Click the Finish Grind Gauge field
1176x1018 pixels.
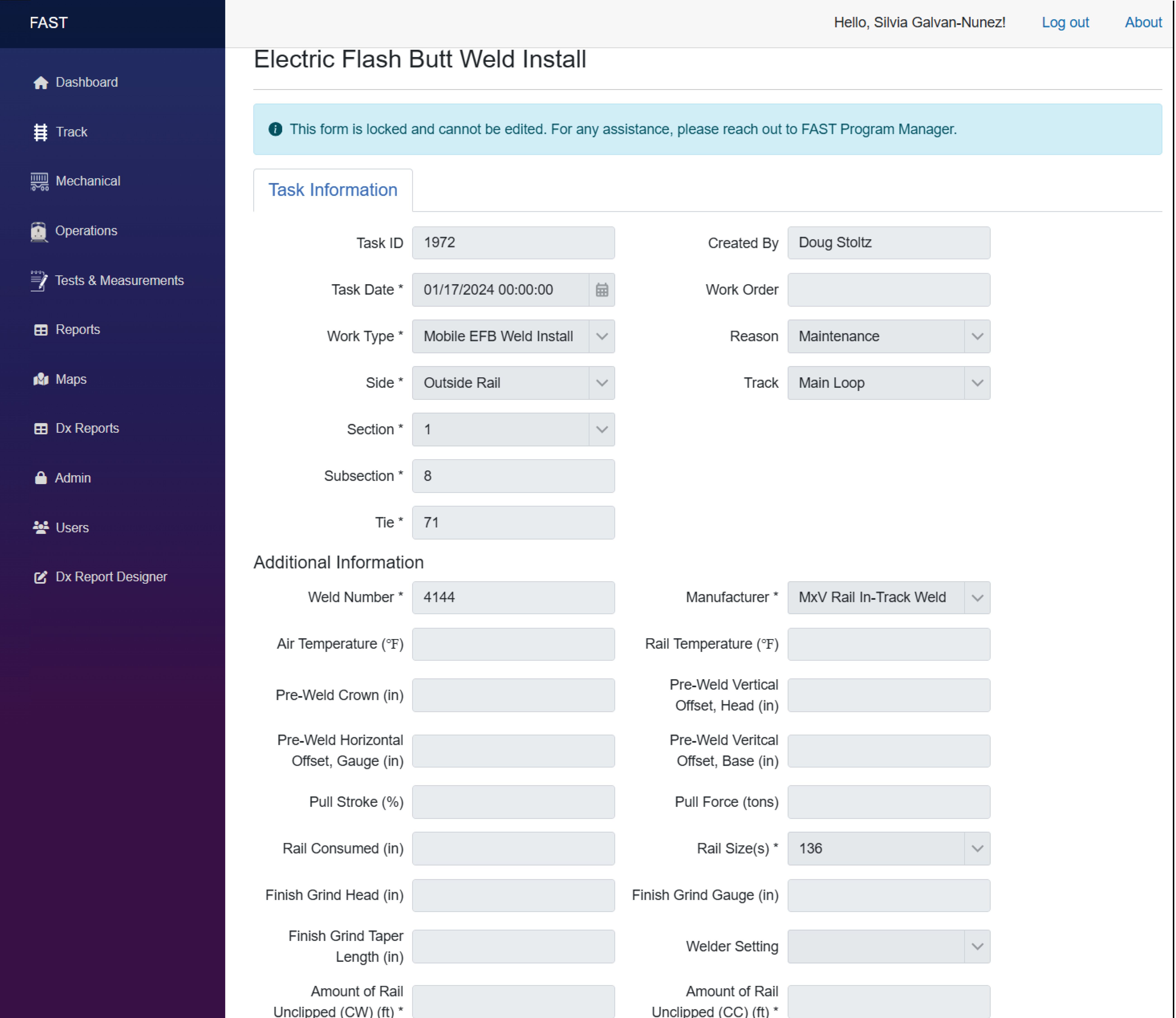coord(889,896)
